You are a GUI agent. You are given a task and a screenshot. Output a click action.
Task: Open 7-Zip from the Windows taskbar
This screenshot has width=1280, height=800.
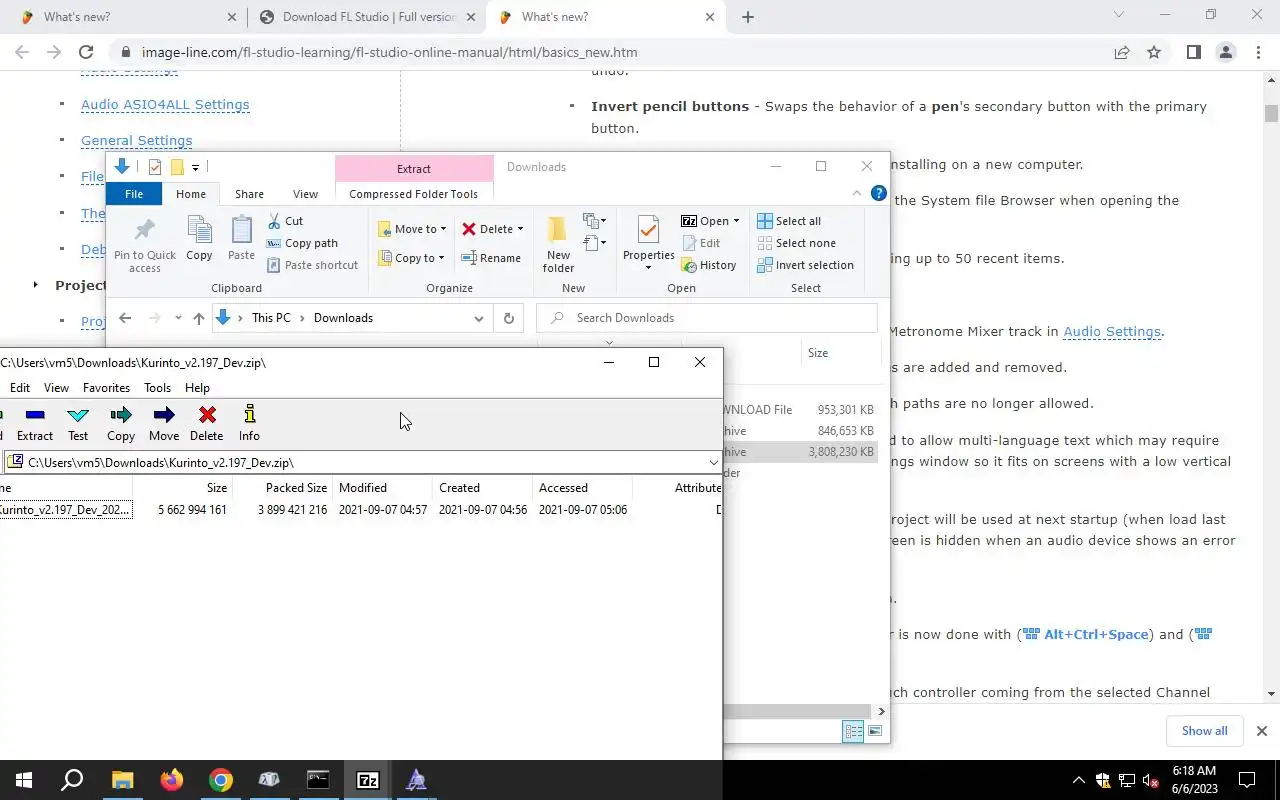pos(367,780)
